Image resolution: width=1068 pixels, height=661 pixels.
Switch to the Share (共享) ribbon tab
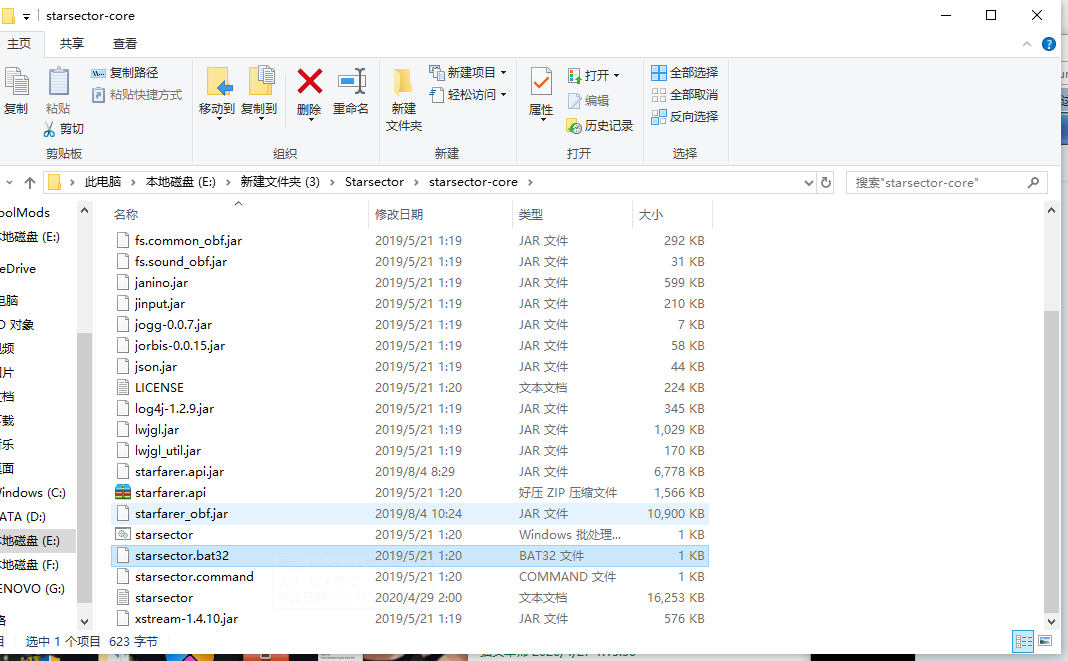click(x=72, y=44)
